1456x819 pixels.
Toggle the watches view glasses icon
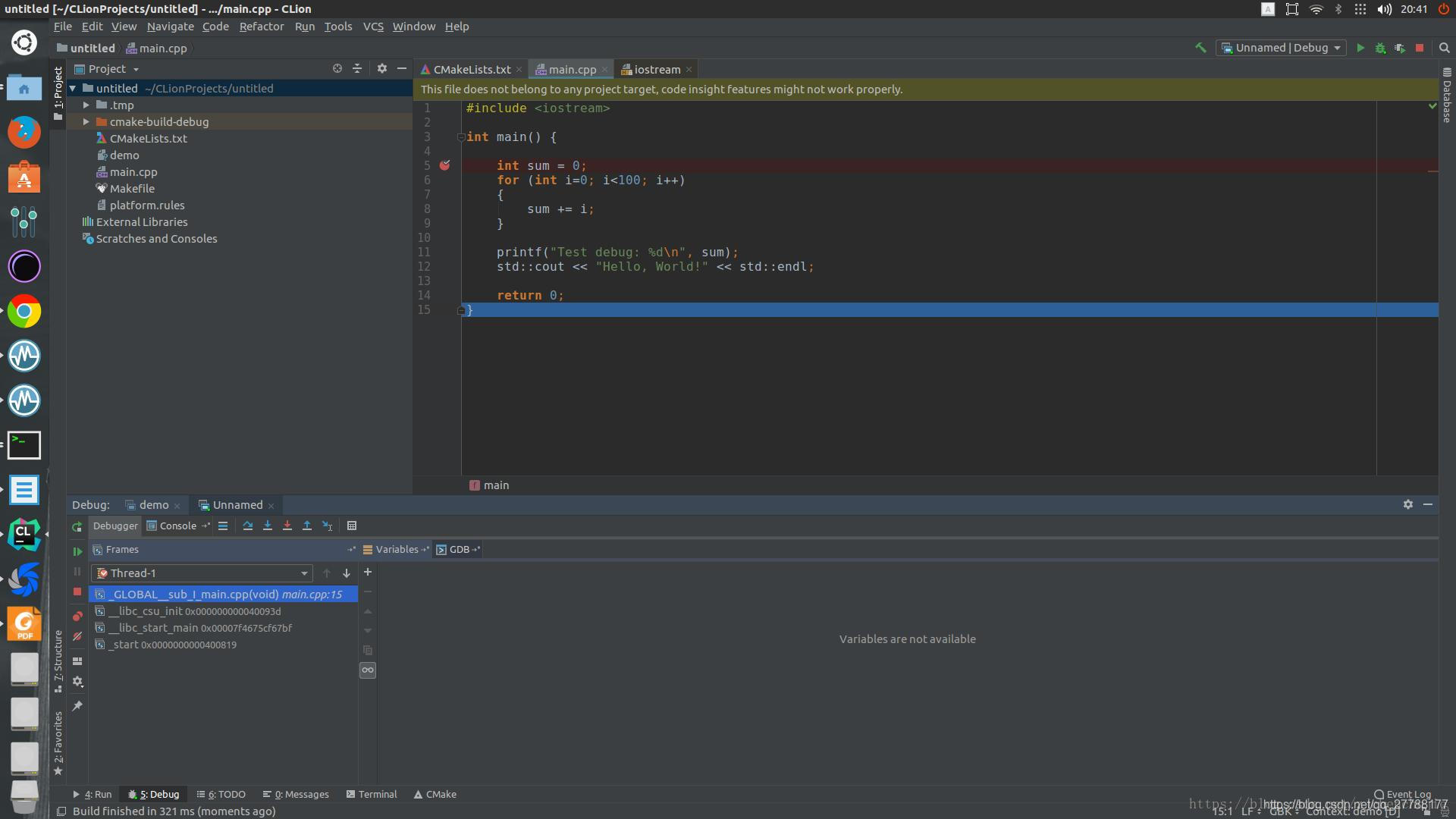click(368, 670)
